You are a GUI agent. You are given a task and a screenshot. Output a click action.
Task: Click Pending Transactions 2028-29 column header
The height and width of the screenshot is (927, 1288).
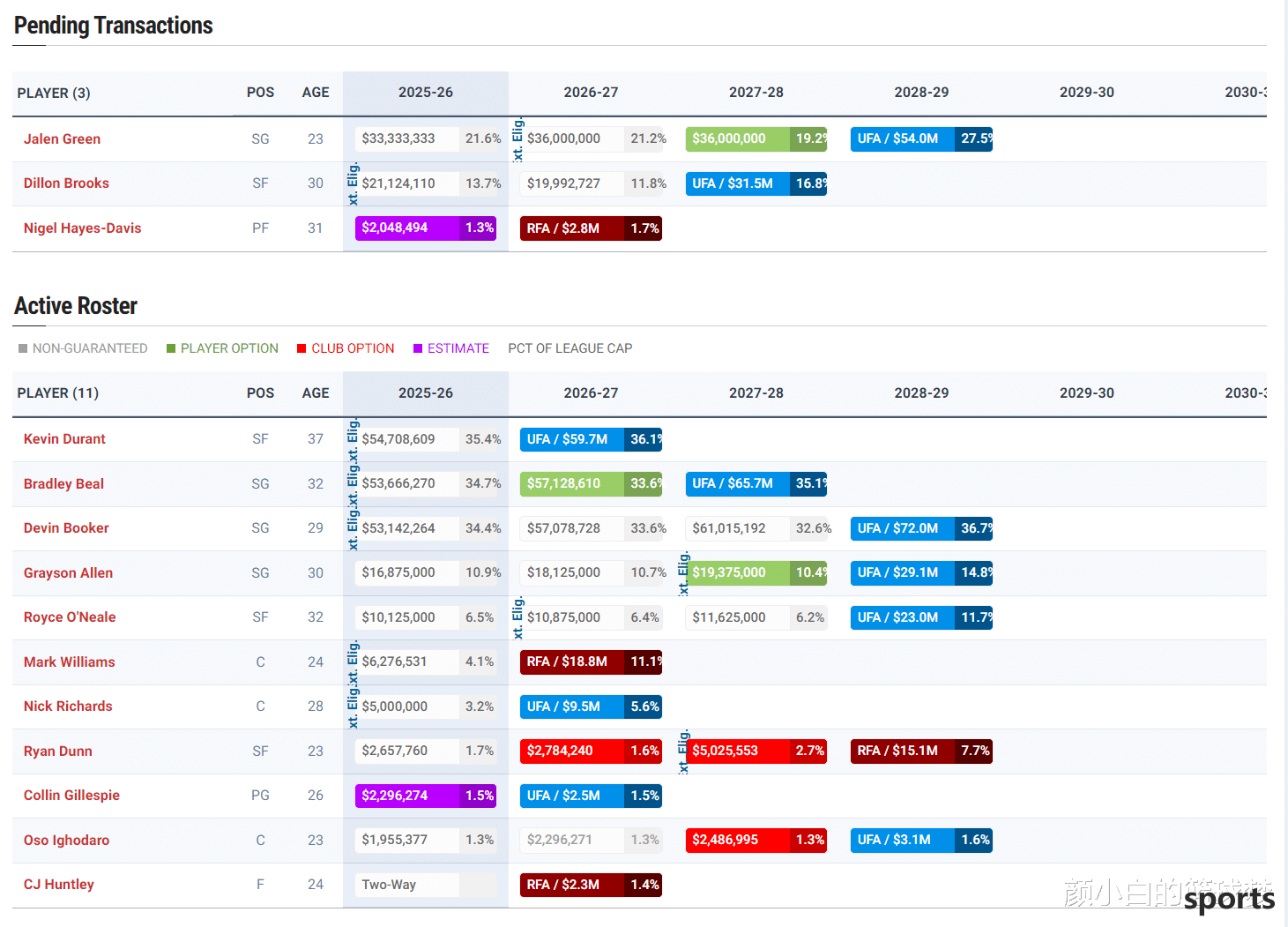[x=921, y=93]
